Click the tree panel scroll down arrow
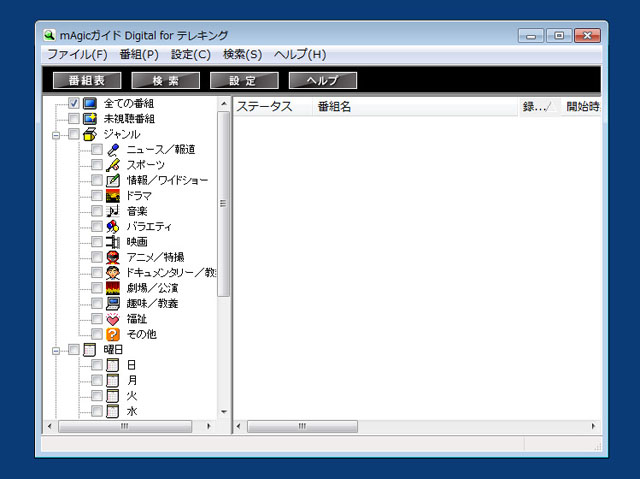The height and width of the screenshot is (479, 640). [223, 412]
